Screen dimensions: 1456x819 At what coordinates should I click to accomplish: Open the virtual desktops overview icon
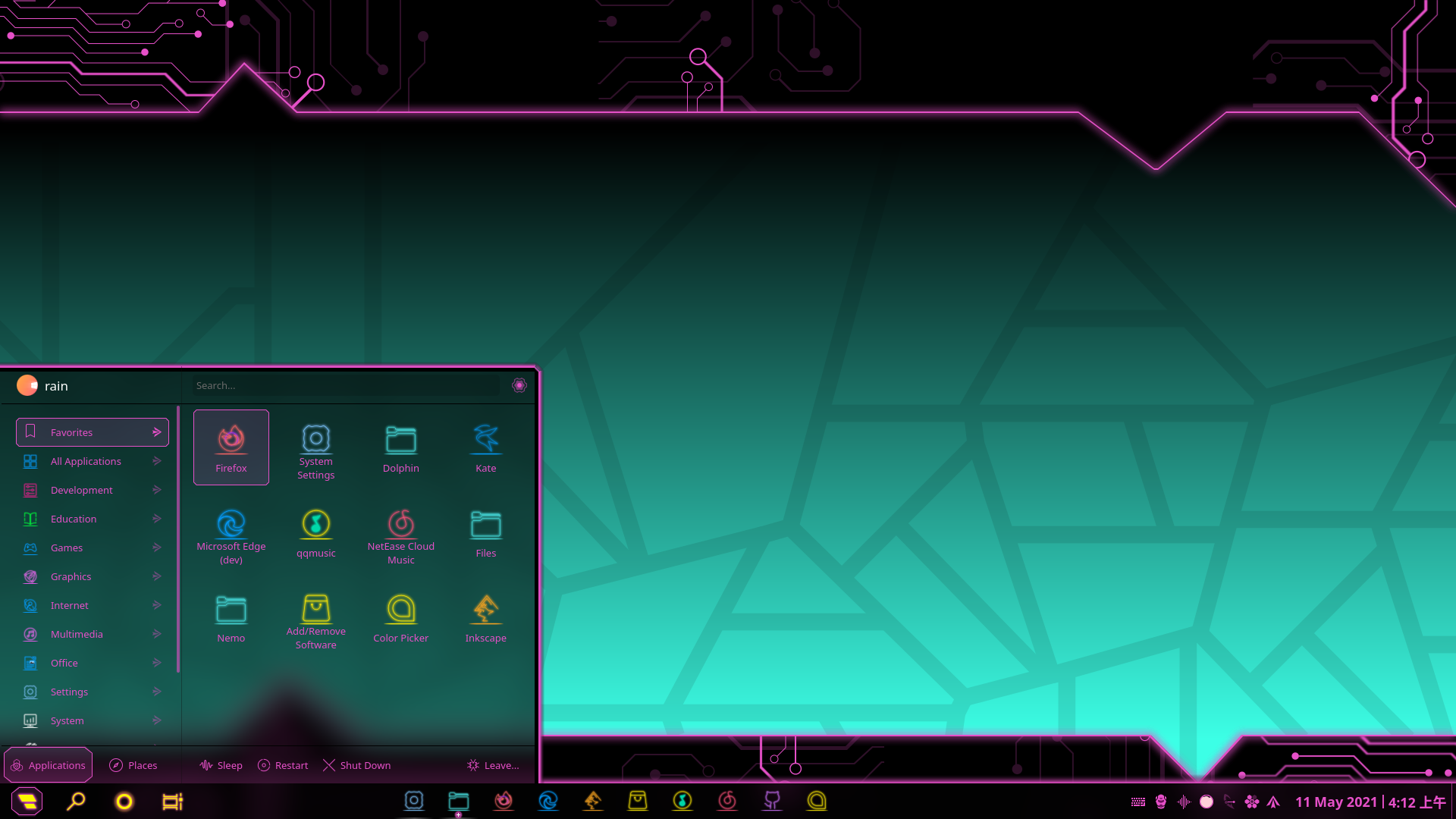pos(173,802)
